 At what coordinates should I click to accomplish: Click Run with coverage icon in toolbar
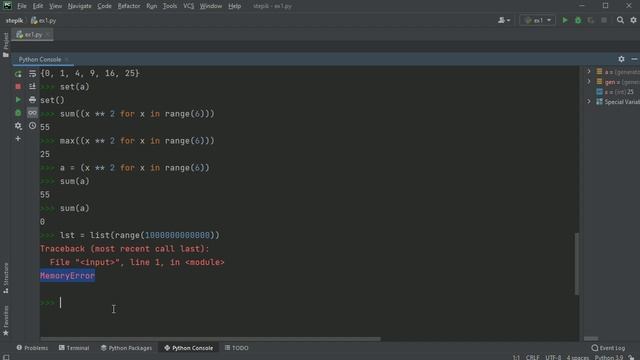[591, 20]
